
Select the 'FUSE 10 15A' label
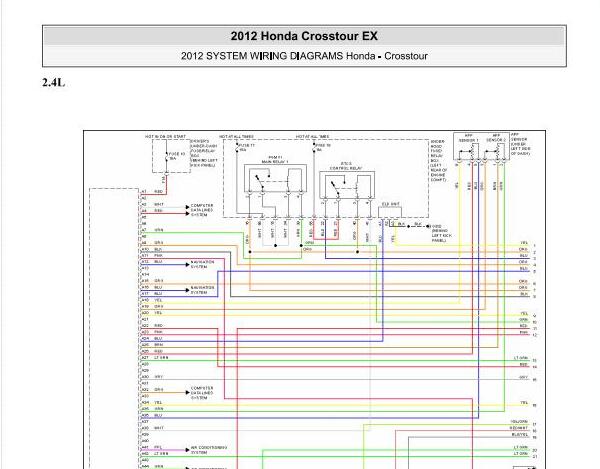tap(177, 156)
